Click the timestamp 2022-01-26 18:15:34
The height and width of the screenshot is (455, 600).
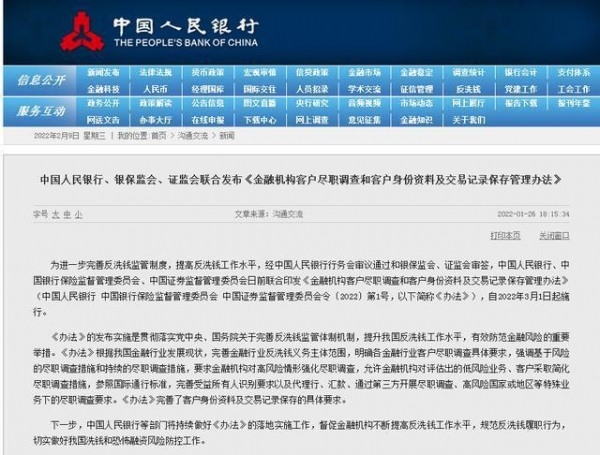pyautogui.click(x=533, y=214)
